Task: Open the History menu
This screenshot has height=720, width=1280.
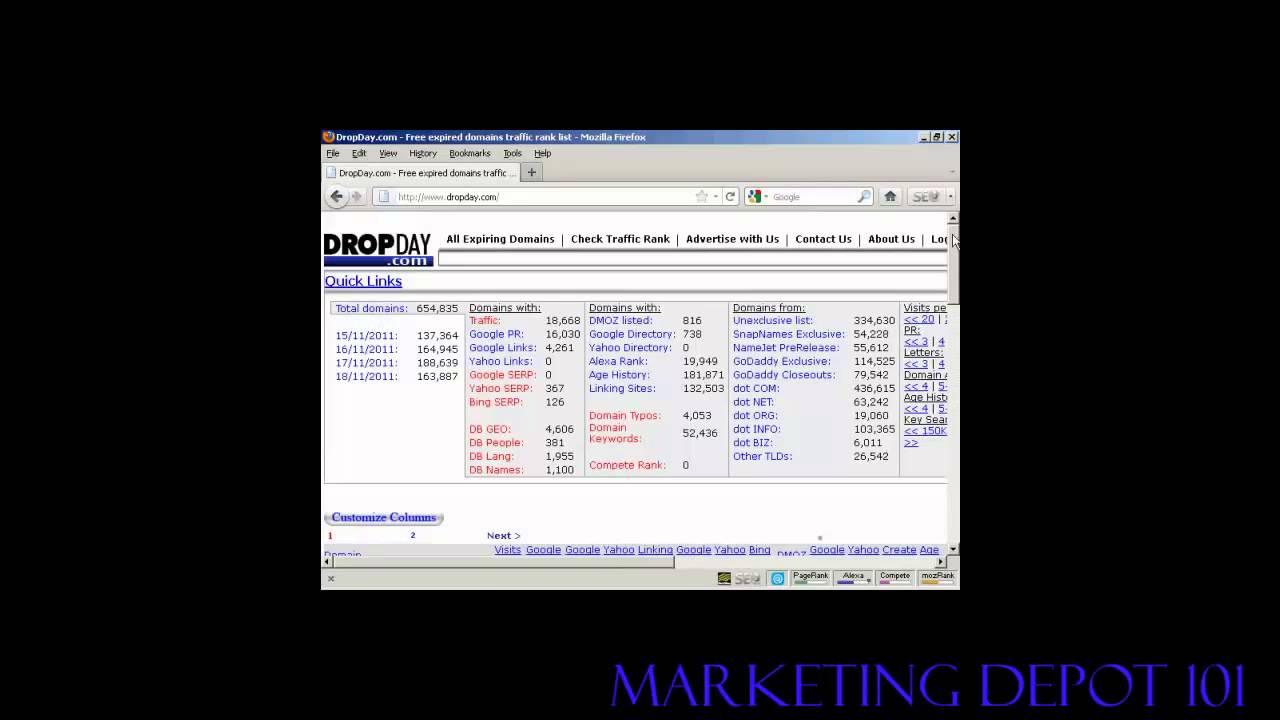Action: (x=423, y=154)
